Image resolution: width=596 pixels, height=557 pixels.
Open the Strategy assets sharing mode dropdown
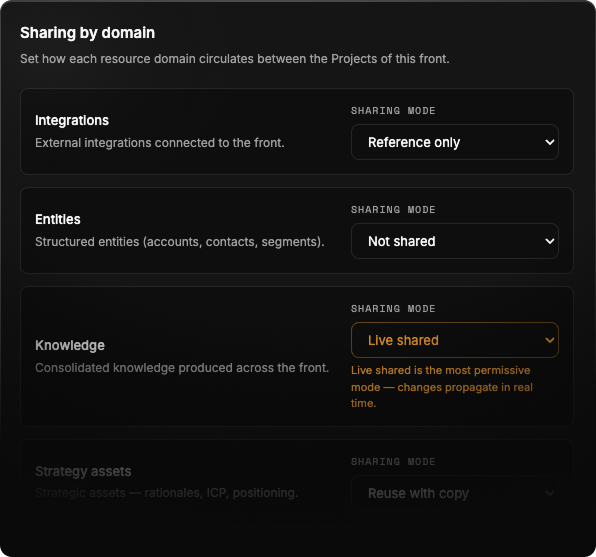click(455, 493)
